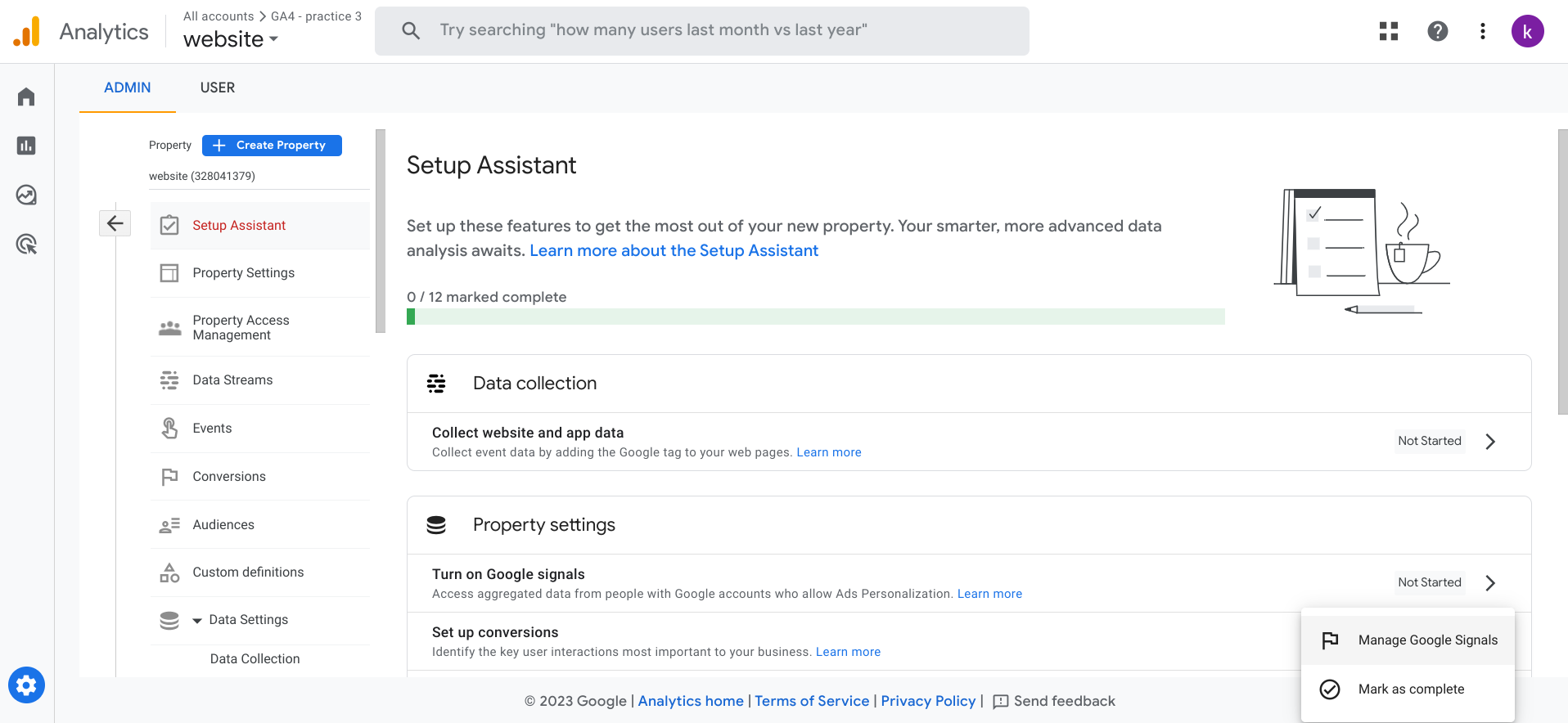Open Data Collection sub-item
Image resolution: width=1568 pixels, height=723 pixels.
pos(255,659)
